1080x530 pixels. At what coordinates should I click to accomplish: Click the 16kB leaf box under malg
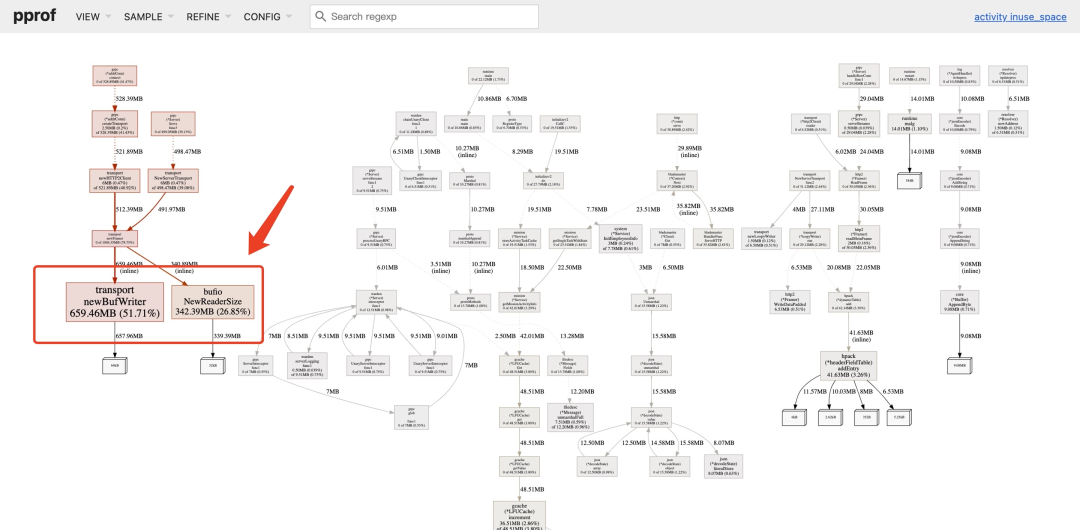pyautogui.click(x=910, y=181)
